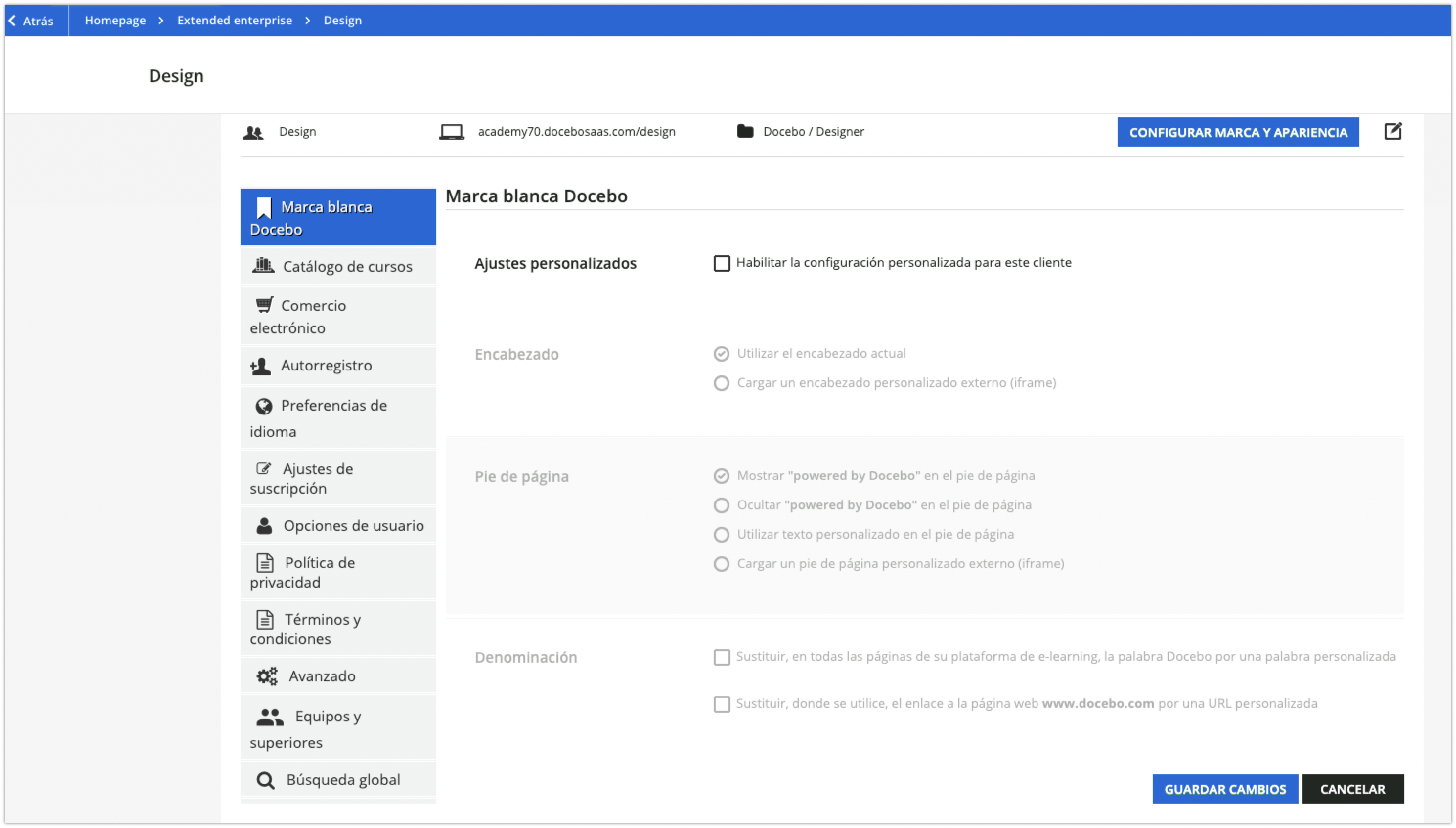
Task: Open Política de privacidad settings
Action: (338, 572)
